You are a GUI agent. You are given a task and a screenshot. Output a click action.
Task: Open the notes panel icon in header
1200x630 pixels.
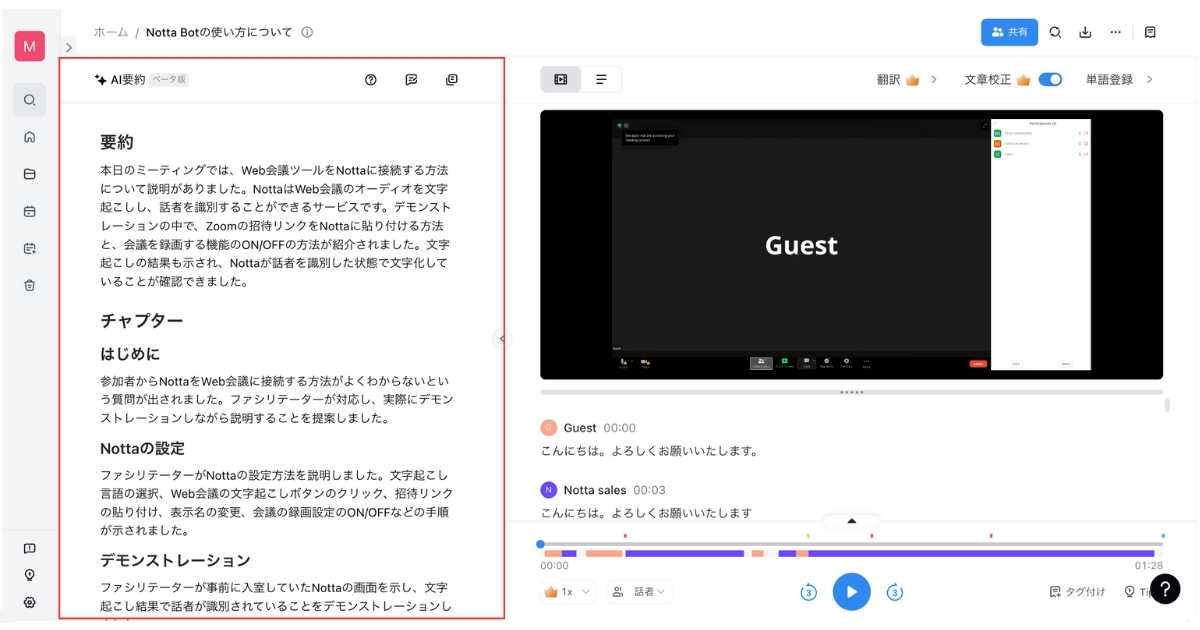pos(1150,32)
